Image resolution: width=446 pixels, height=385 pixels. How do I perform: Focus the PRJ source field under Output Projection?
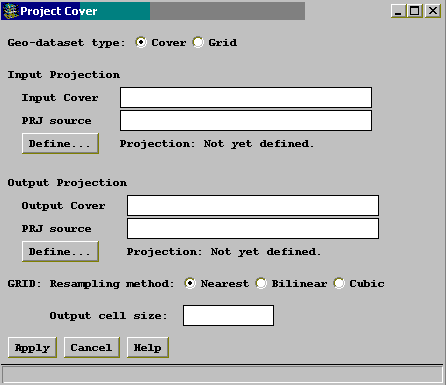(253, 229)
